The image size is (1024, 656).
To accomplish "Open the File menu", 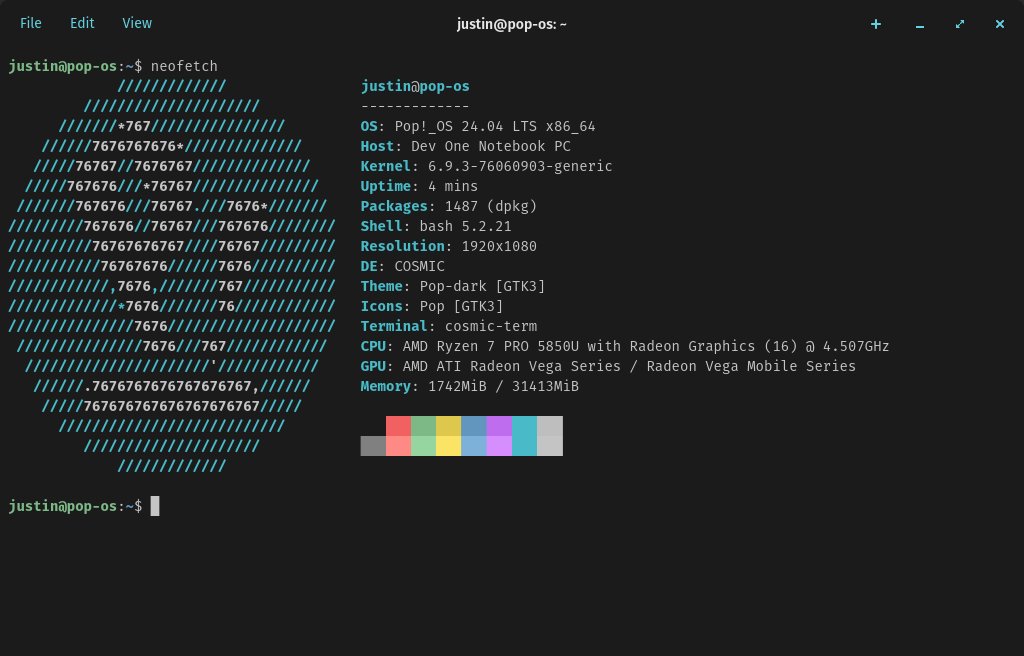I will click(x=31, y=24).
